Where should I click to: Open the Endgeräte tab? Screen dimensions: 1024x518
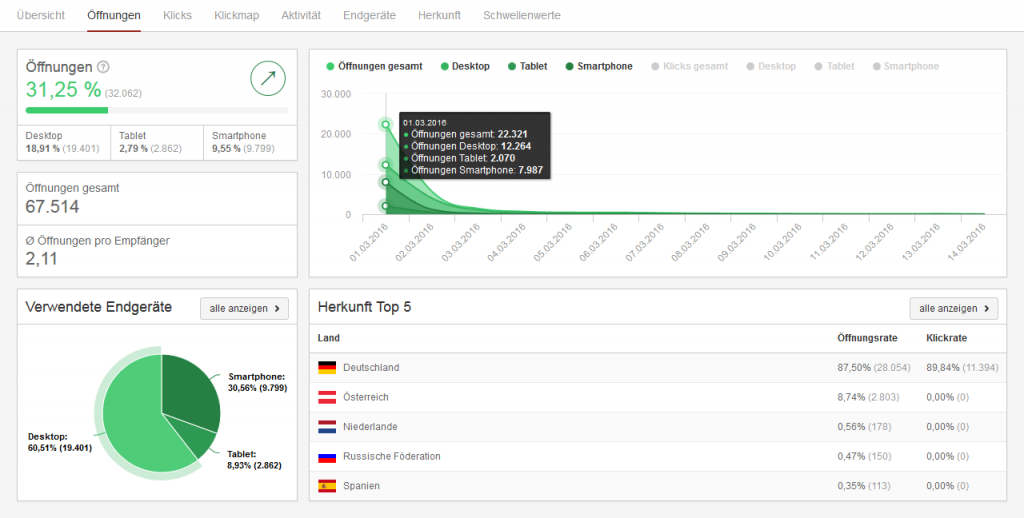point(370,15)
